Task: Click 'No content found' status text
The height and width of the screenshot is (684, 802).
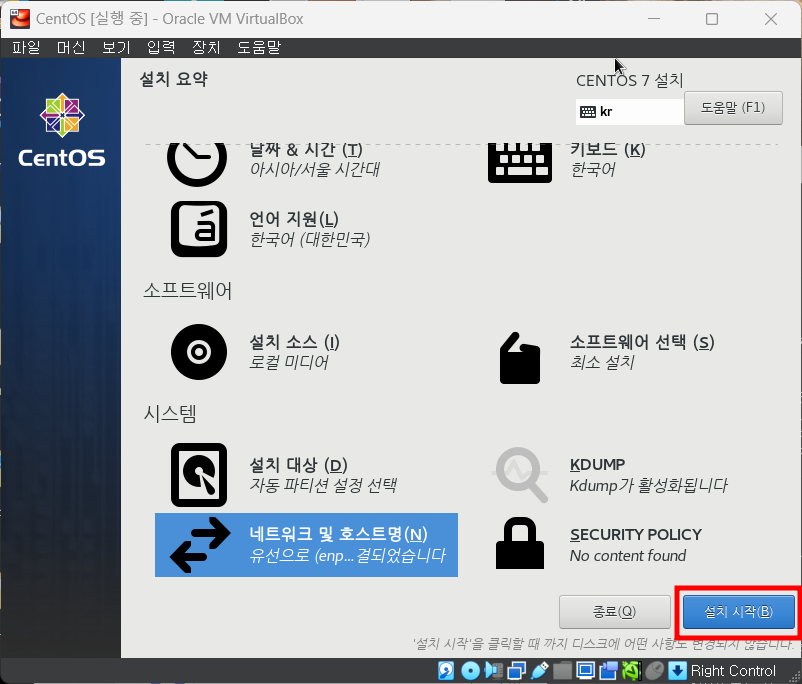Action: click(628, 556)
